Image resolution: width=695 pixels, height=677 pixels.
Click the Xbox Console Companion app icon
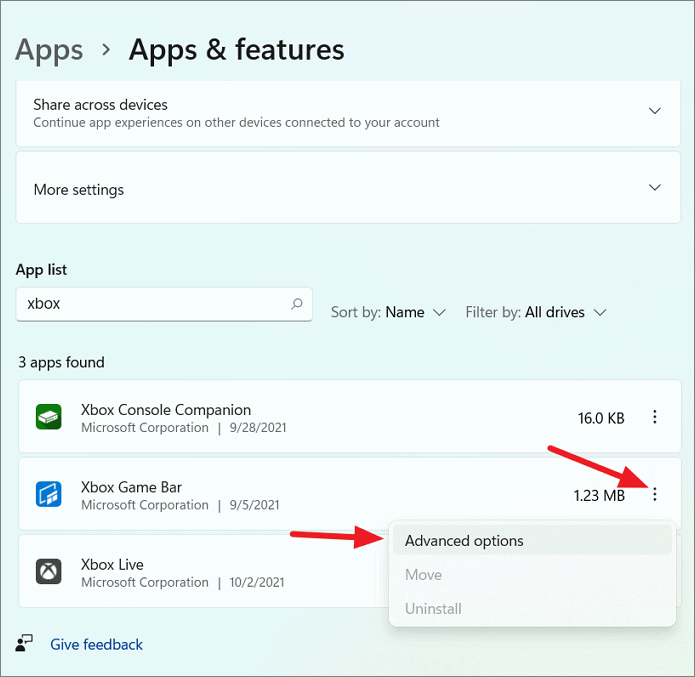(x=48, y=417)
